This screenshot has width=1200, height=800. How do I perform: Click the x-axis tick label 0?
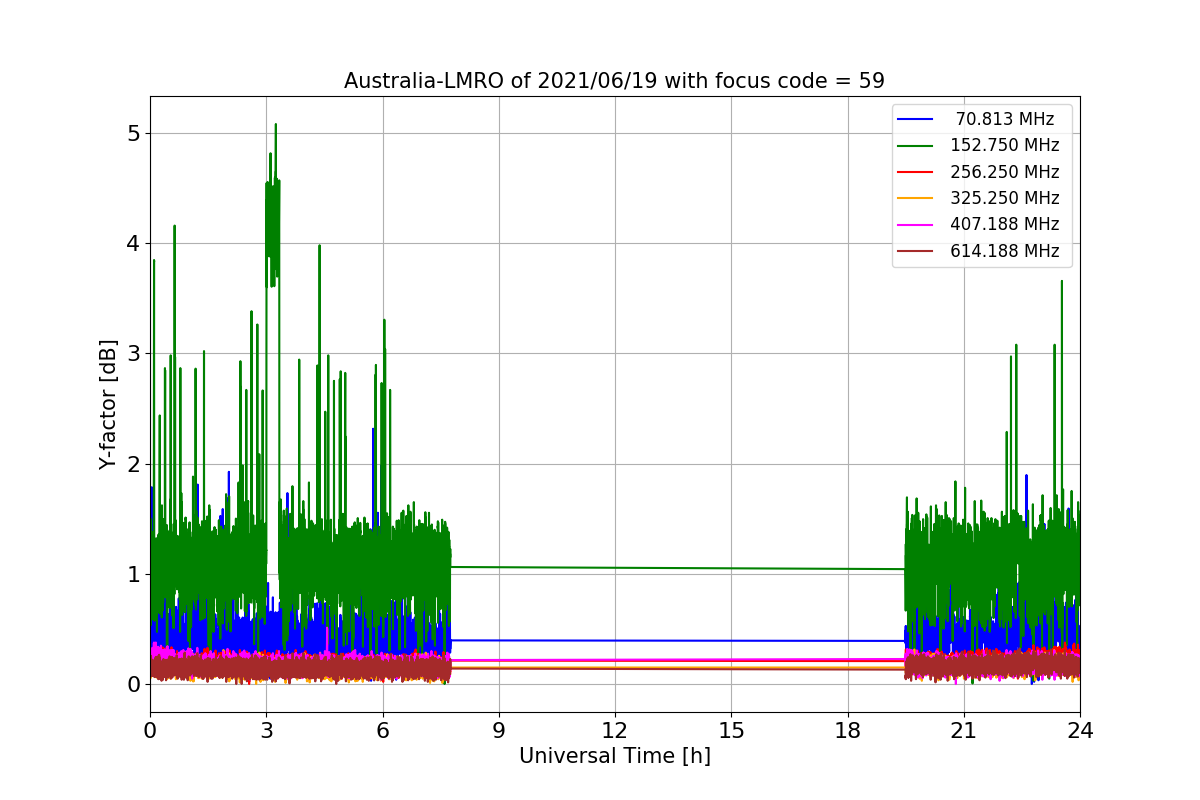coord(150,731)
